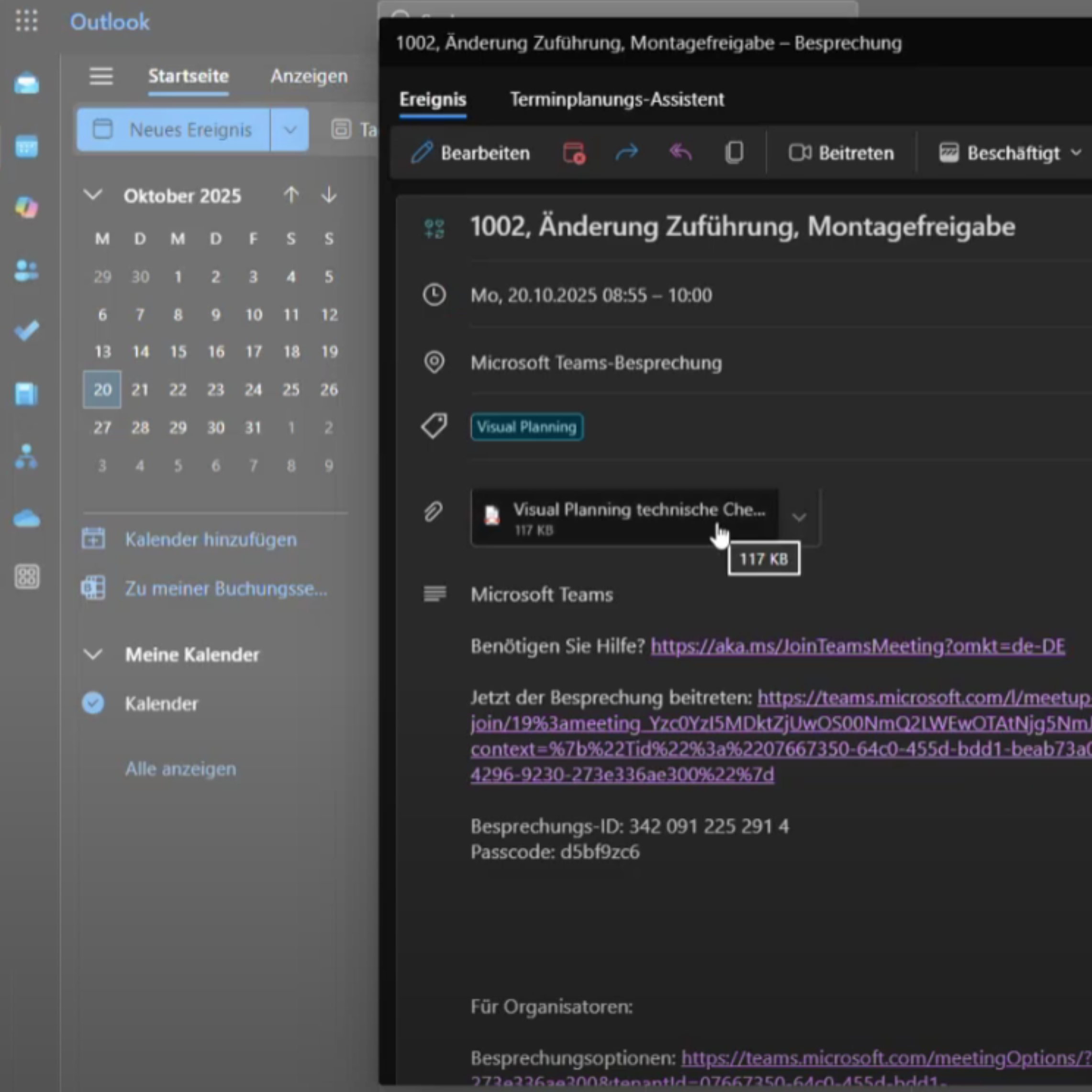Click the Meine Kalender heading text
This screenshot has height=1092, width=1092.
coord(192,655)
